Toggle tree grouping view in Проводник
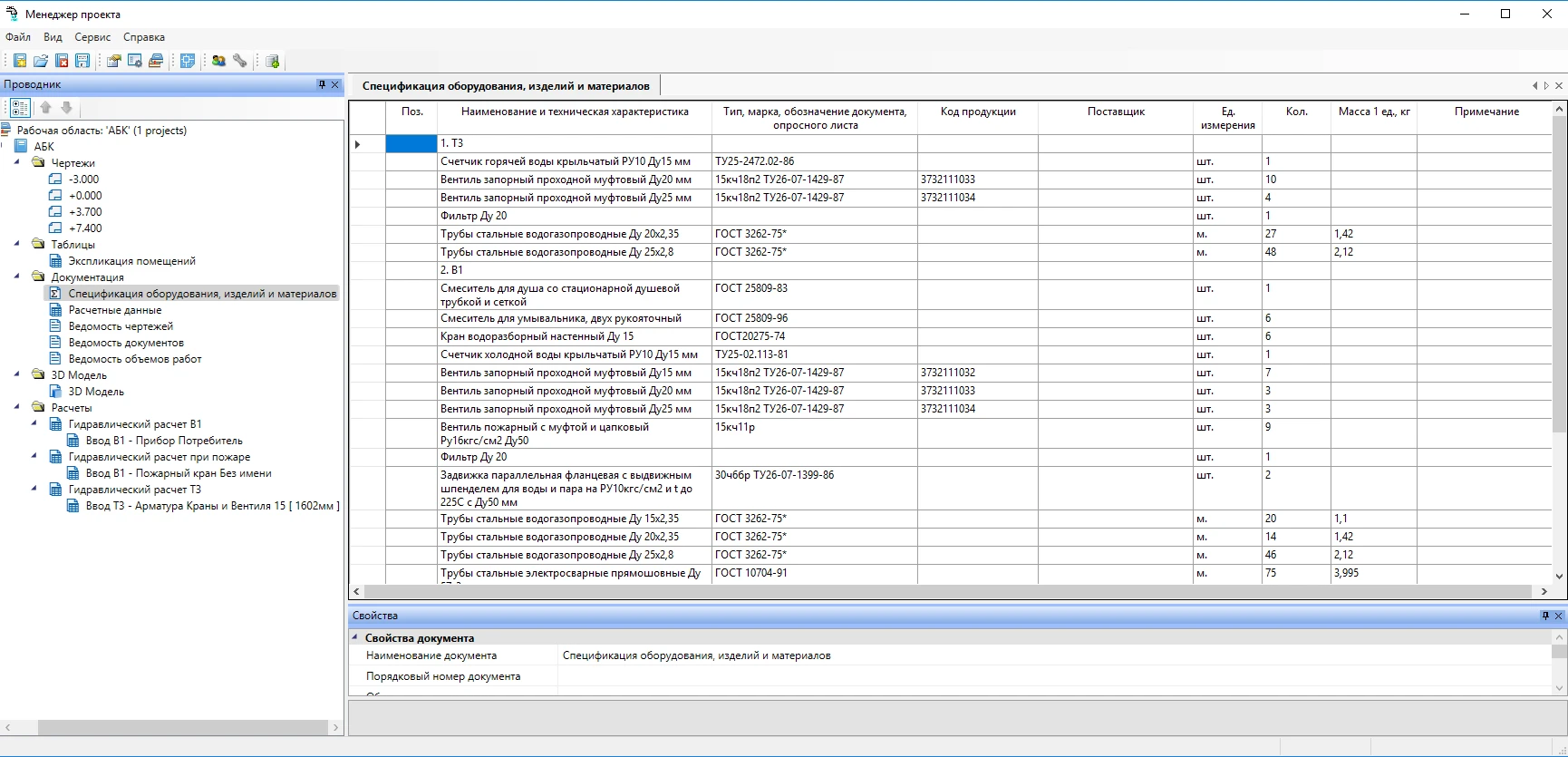The image size is (1568, 757). point(20,108)
